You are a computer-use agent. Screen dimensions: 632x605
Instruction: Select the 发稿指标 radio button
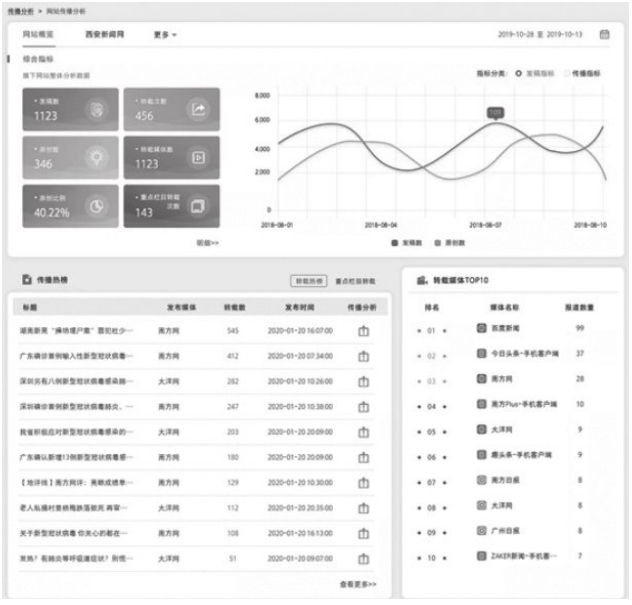[518, 73]
